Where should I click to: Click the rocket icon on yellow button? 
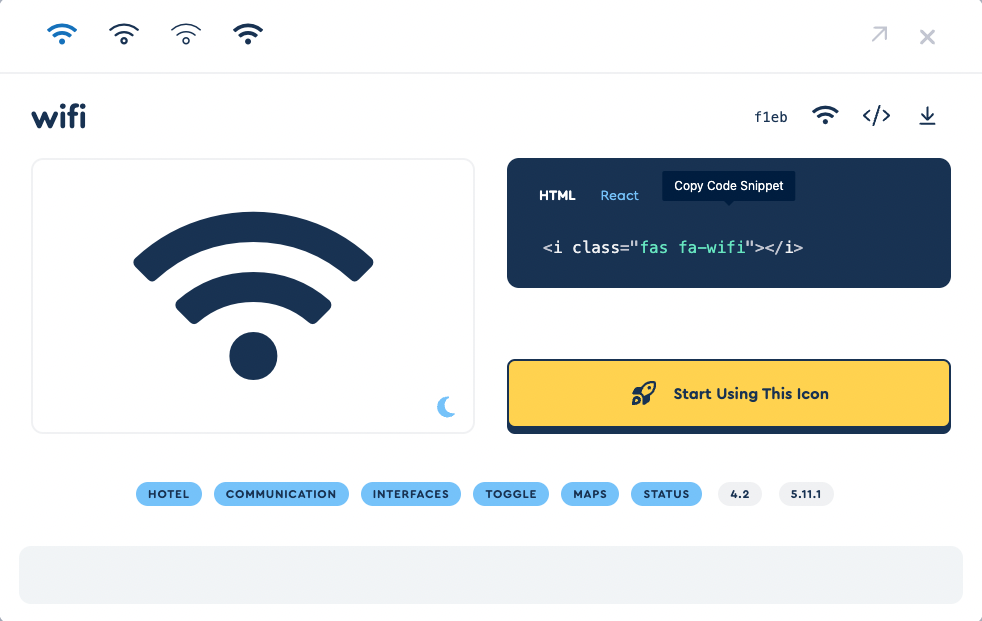pos(643,394)
